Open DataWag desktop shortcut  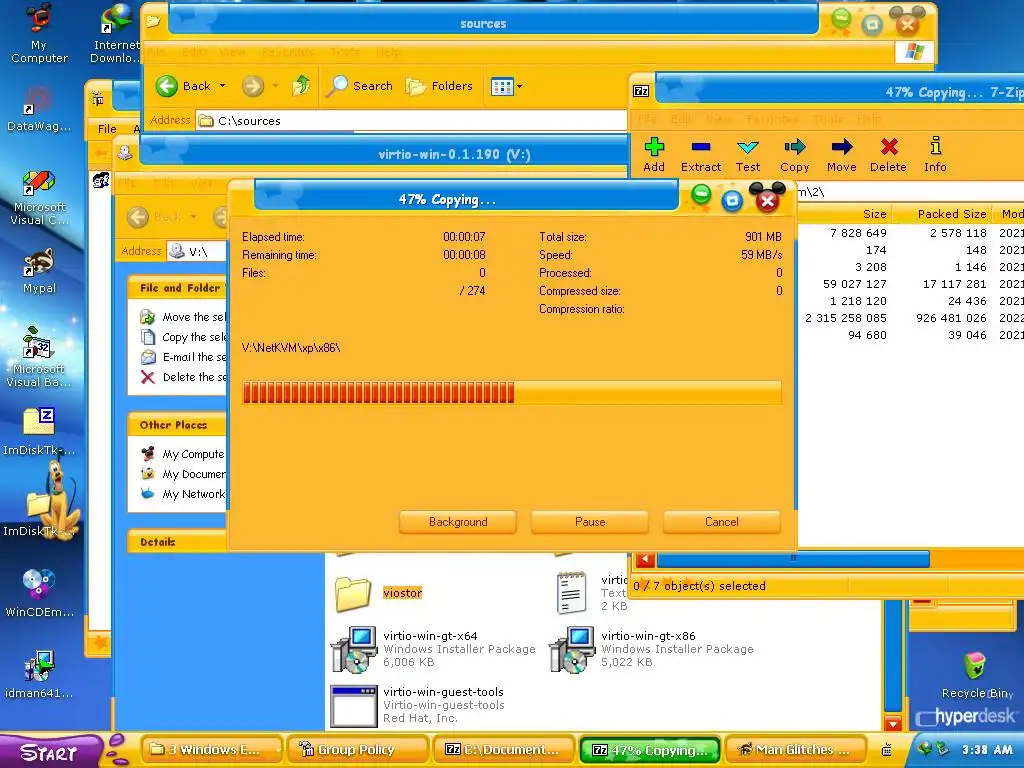(x=39, y=110)
